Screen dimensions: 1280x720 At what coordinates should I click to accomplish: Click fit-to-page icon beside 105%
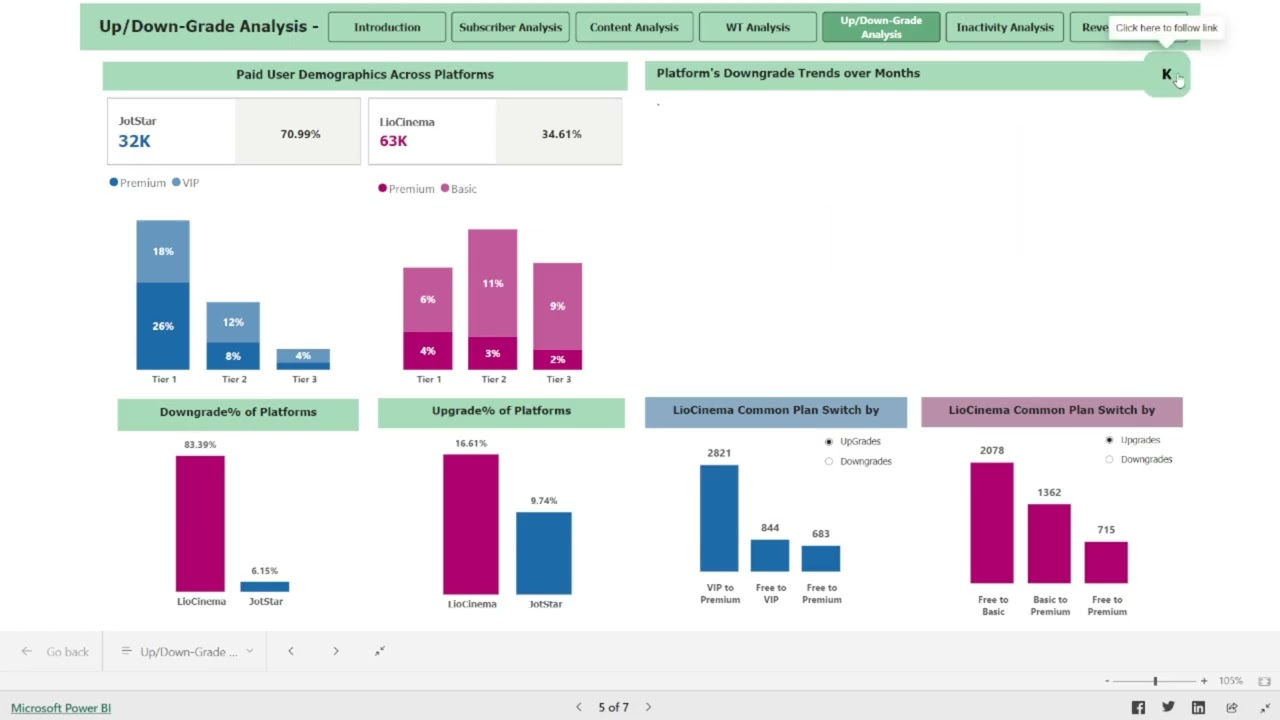coord(1264,681)
